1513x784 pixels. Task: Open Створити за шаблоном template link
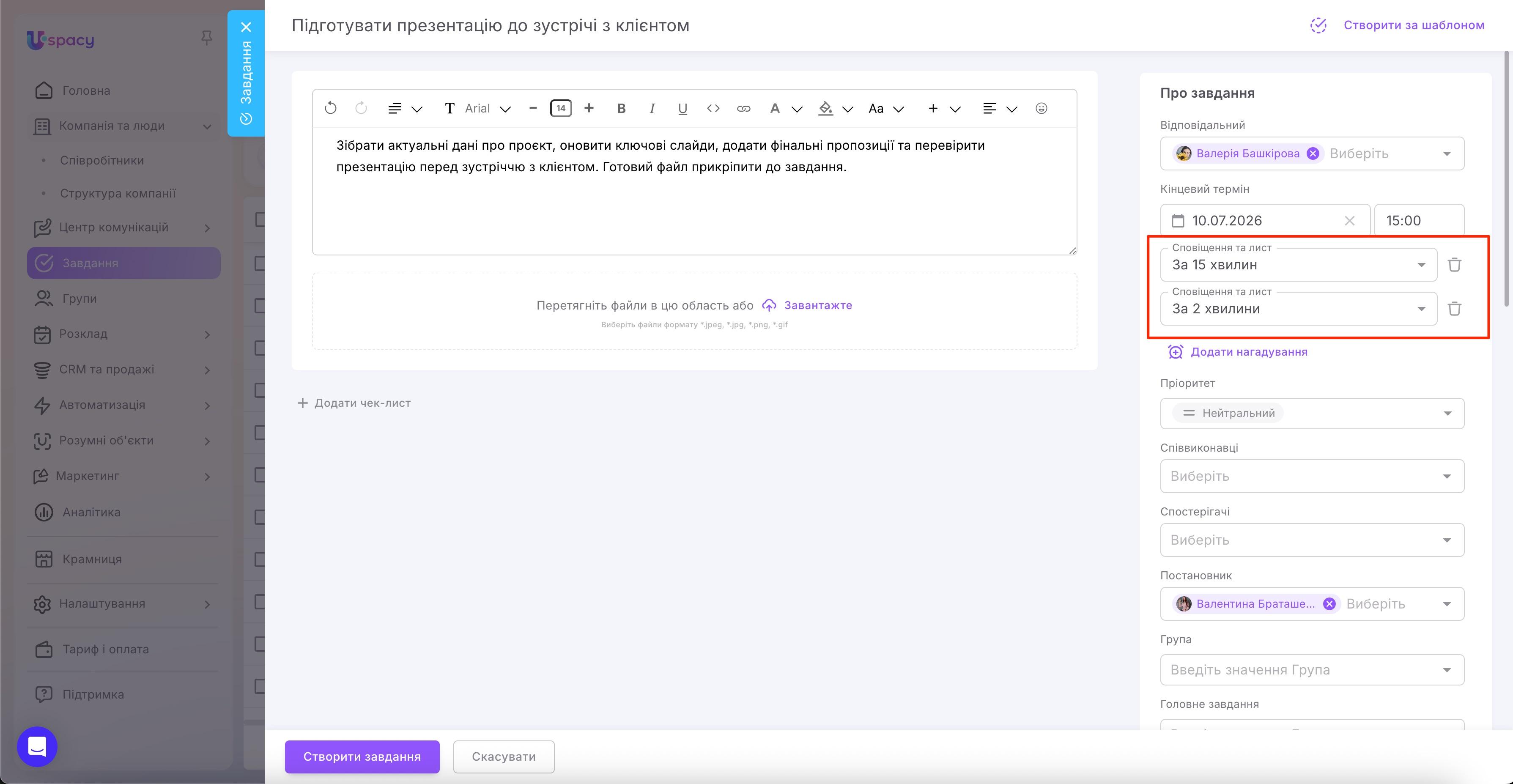tap(1397, 25)
